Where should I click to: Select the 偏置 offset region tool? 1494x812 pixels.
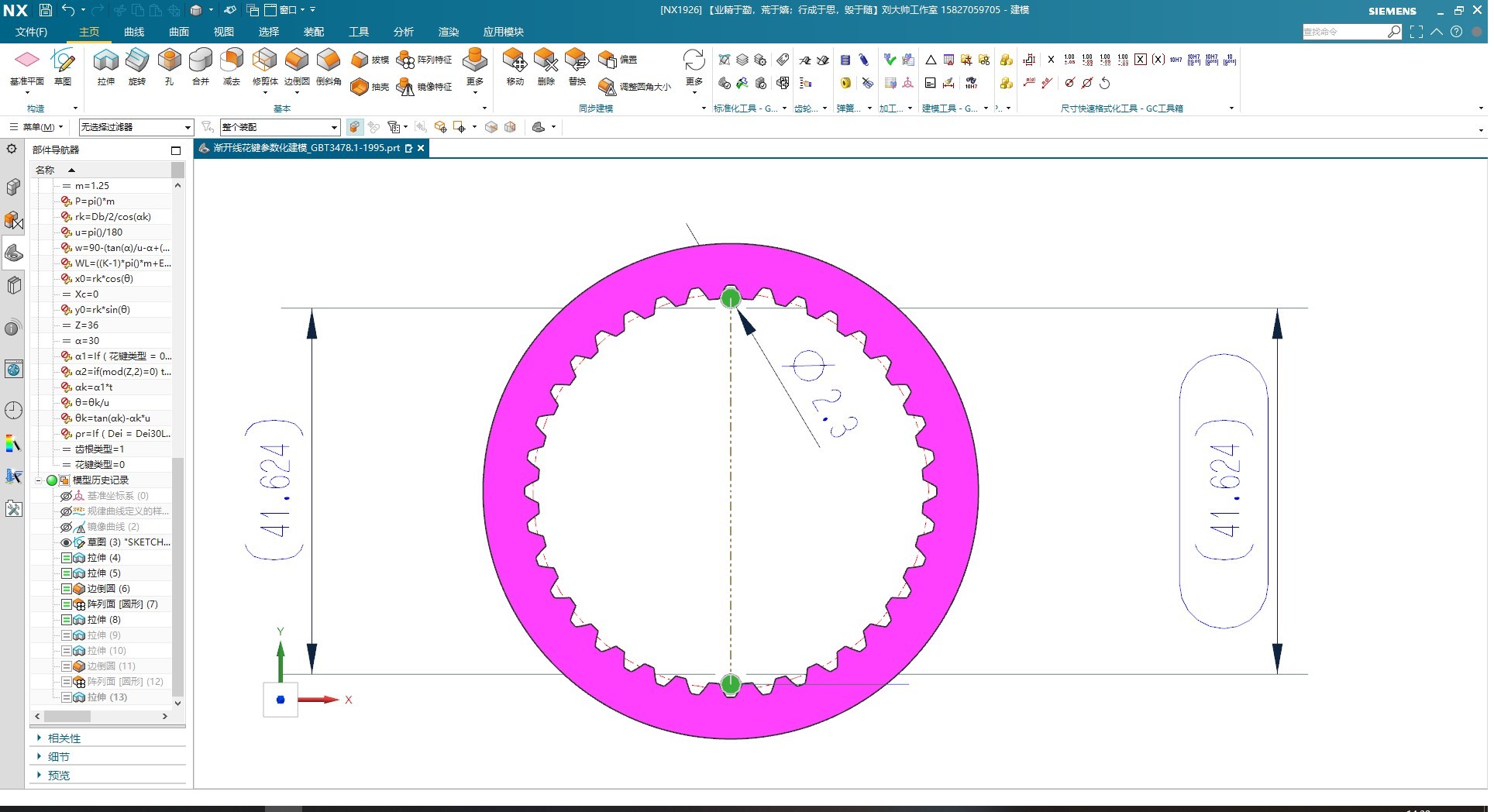[618, 60]
